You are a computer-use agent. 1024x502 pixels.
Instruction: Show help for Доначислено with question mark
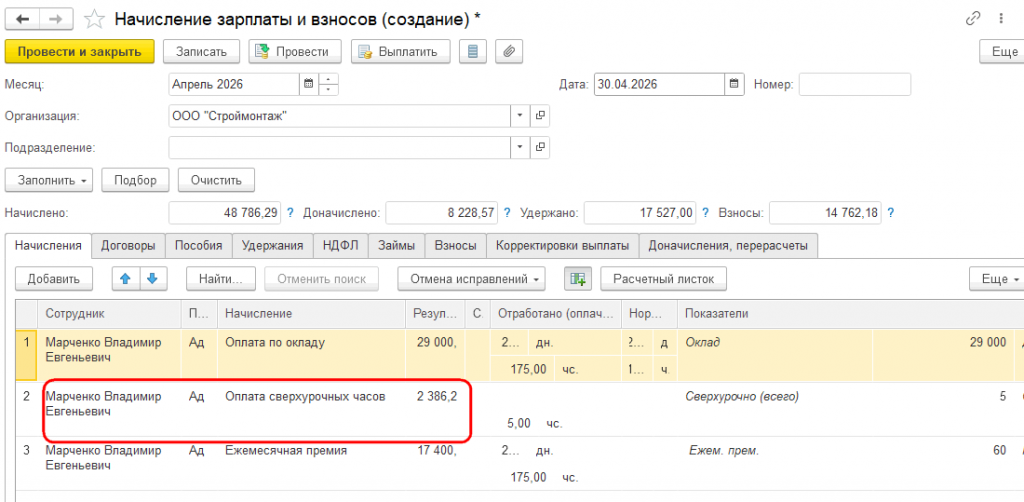507,213
